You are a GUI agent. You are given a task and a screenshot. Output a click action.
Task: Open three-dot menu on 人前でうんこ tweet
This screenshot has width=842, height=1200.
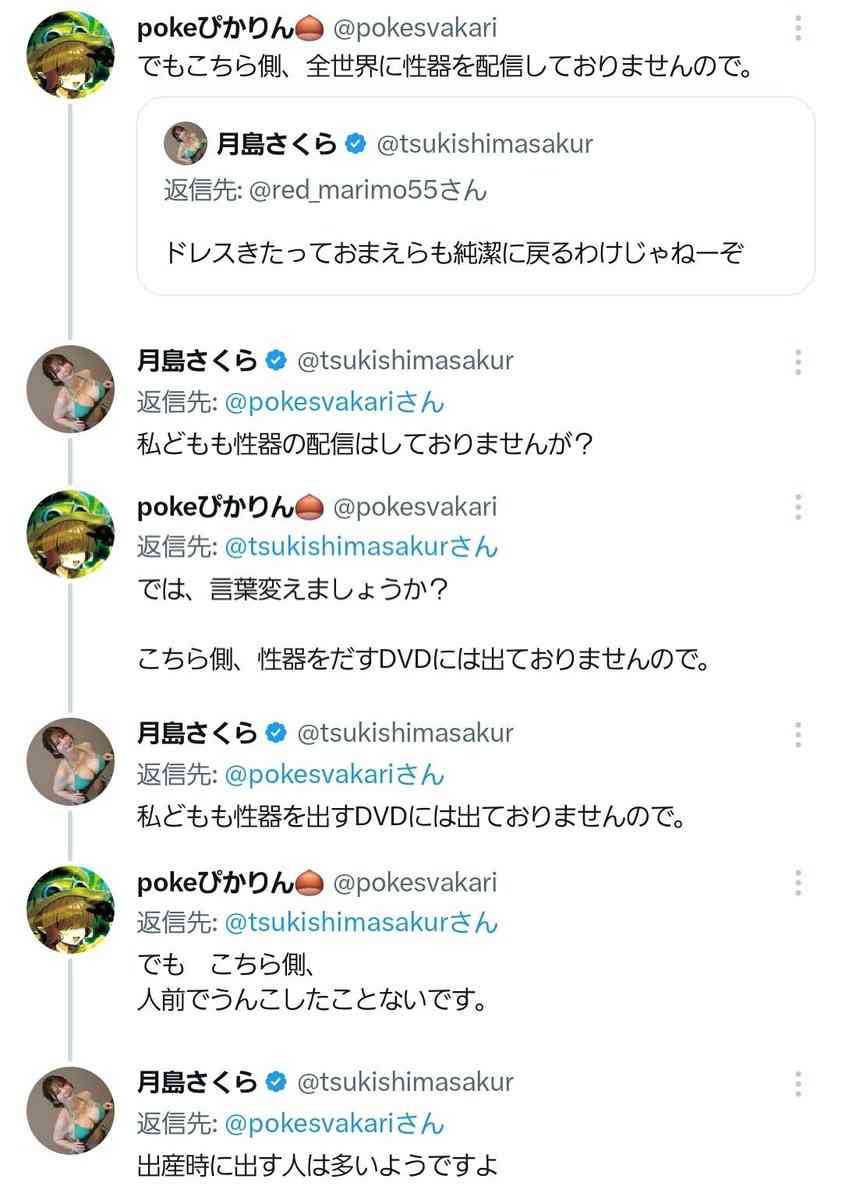point(797,882)
